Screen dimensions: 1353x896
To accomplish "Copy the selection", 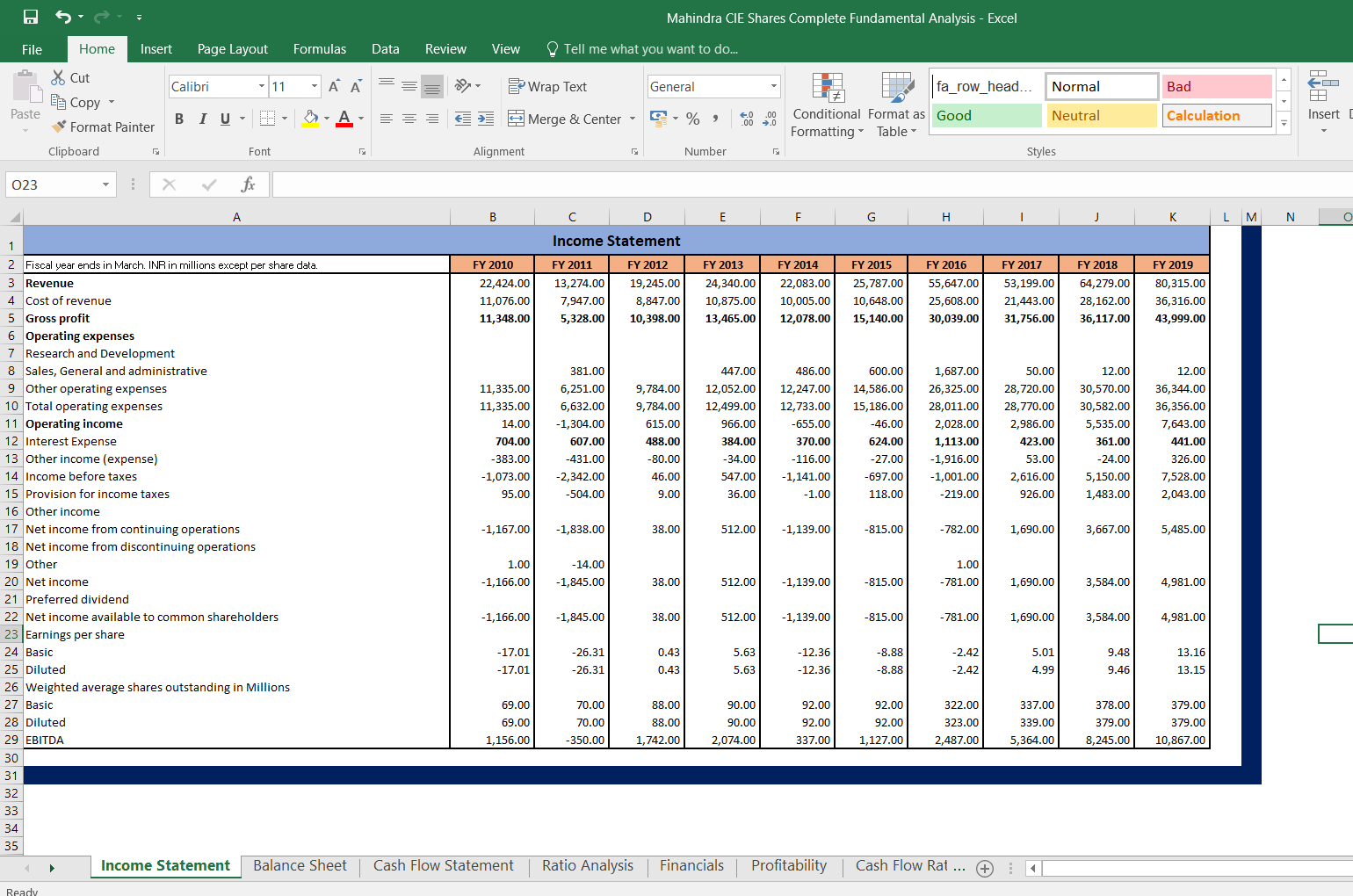I will point(76,102).
